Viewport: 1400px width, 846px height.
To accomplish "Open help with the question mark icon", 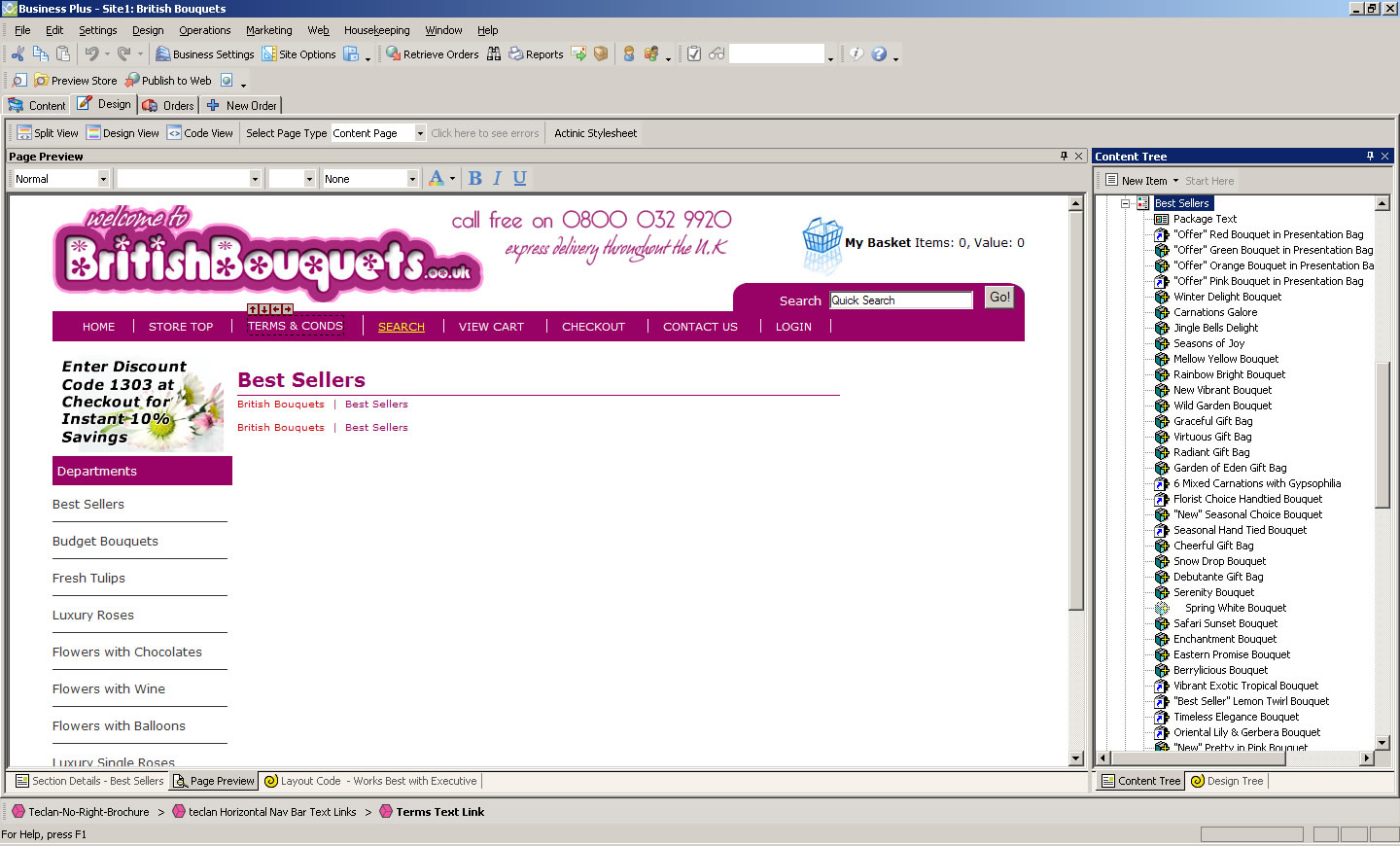I will (x=879, y=54).
